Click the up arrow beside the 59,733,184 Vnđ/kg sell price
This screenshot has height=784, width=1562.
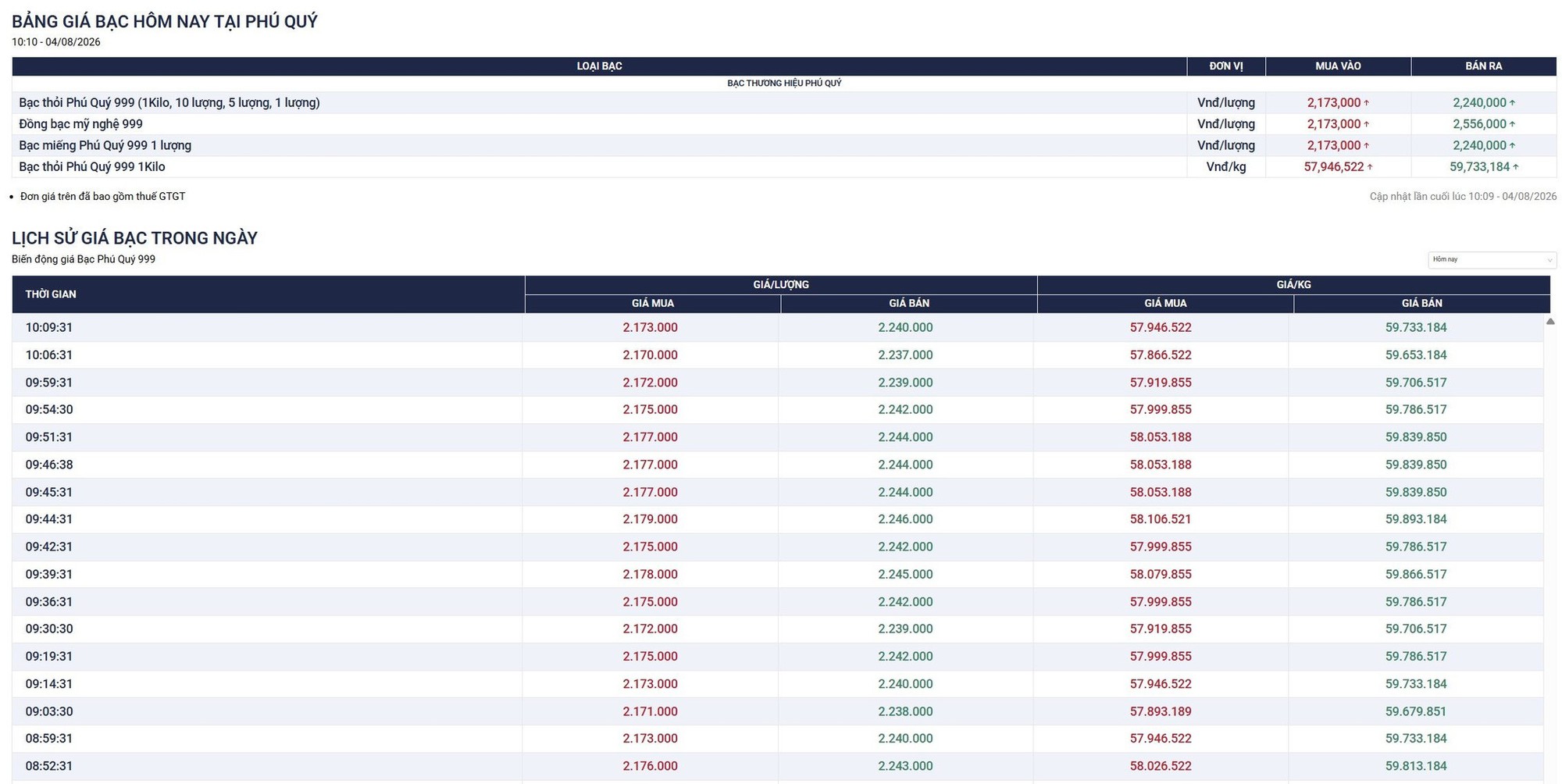pos(1516,167)
